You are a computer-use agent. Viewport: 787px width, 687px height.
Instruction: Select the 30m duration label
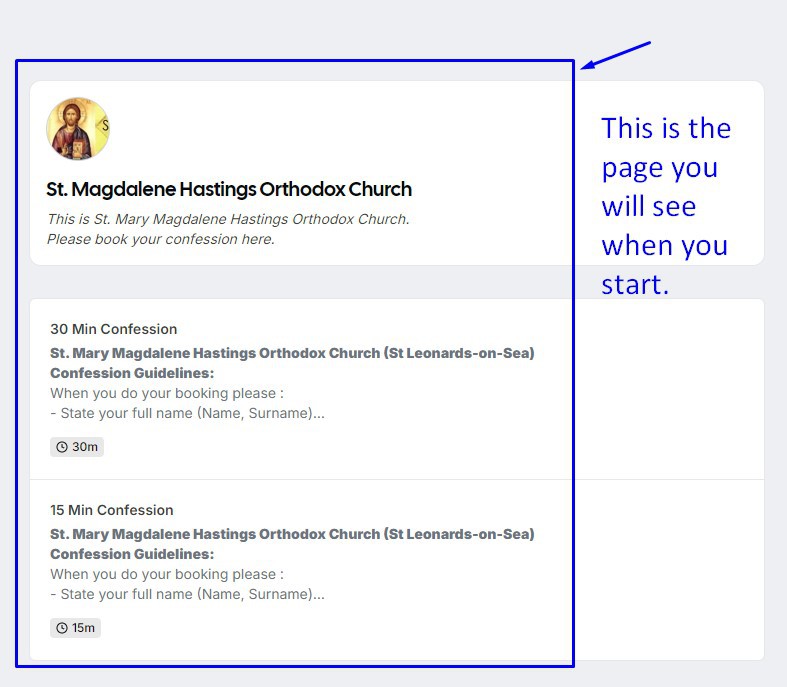[x=85, y=447]
